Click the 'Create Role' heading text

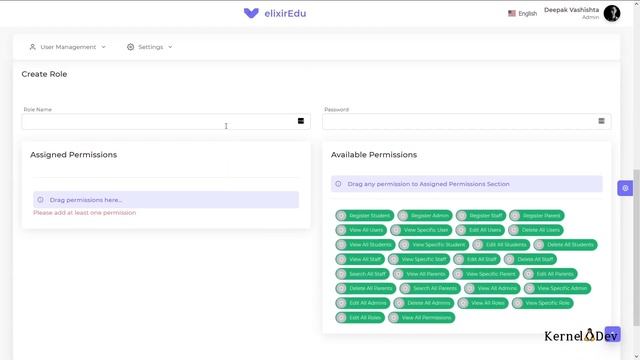[44, 74]
